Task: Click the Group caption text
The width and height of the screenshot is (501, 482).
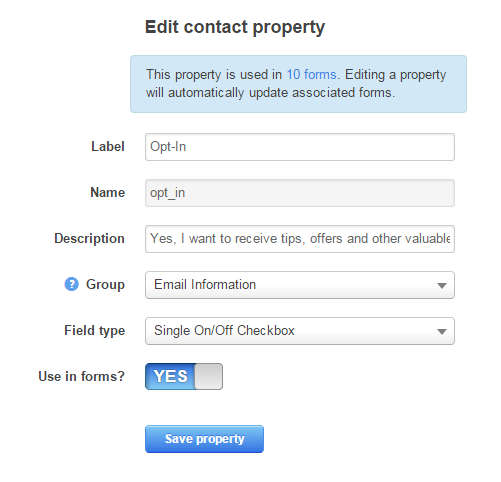Action: [x=105, y=284]
